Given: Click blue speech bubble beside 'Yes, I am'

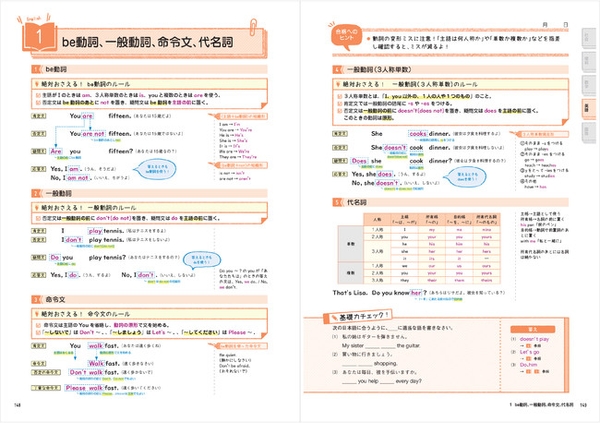Looking at the screenshot, I should tap(155, 170).
